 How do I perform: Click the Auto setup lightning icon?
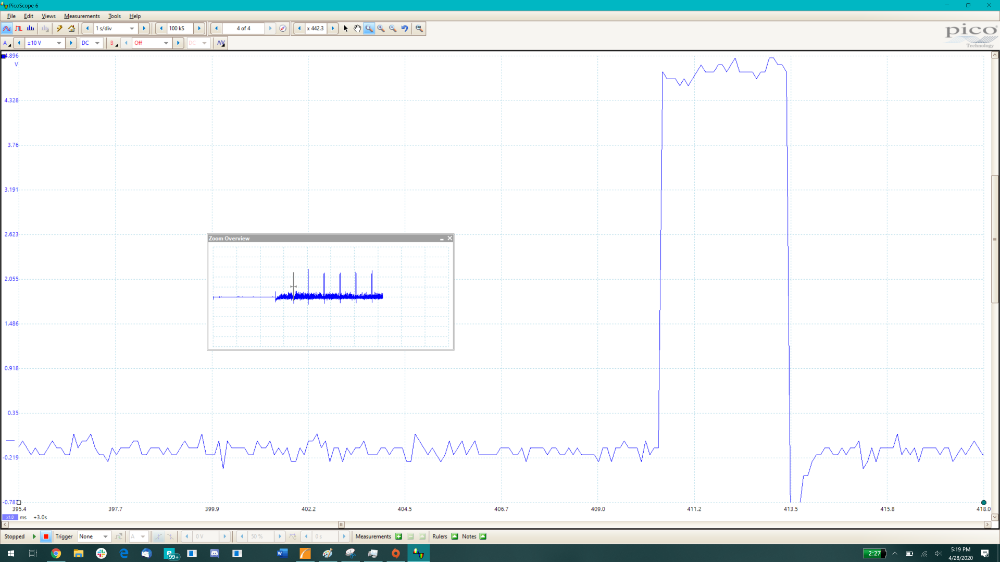tap(59, 29)
